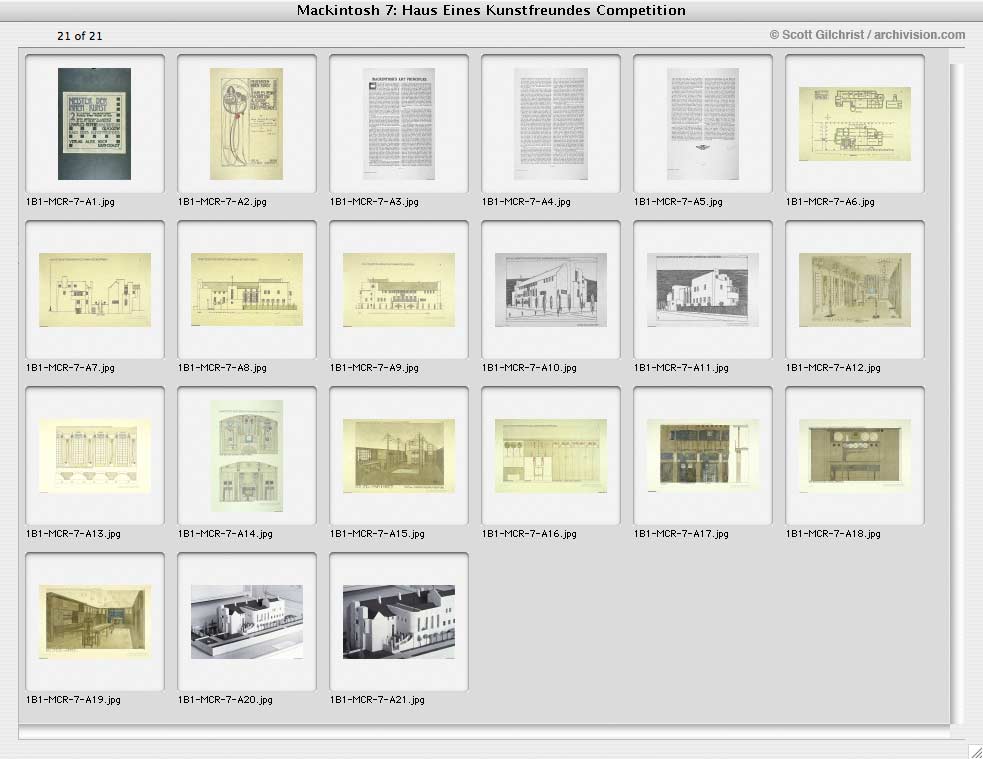
Task: Click filename label 1B1-MCR-7-A11.jpg
Action: (681, 368)
